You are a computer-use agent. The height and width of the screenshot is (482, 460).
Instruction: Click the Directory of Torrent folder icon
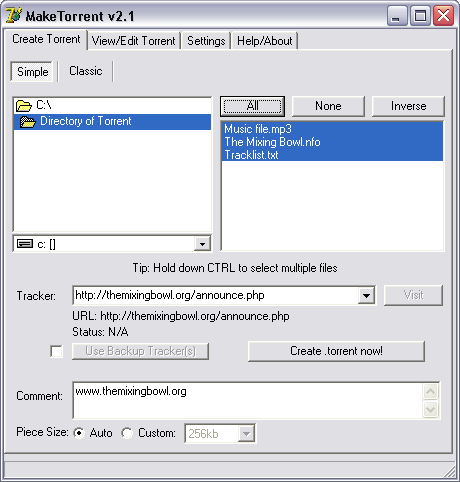28,122
